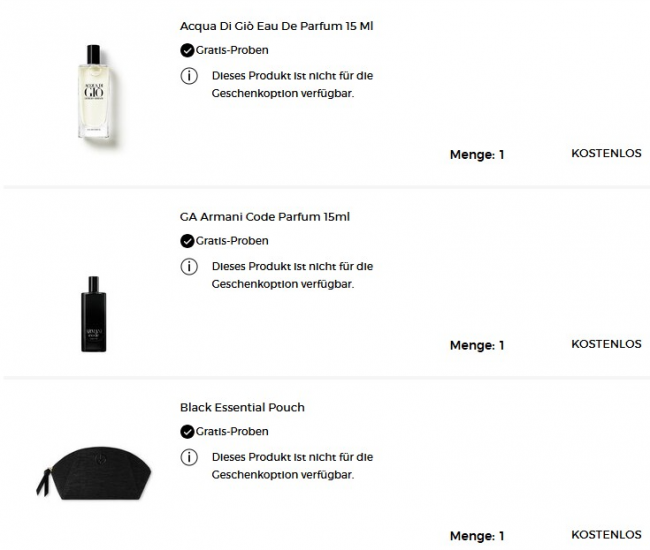This screenshot has width=650, height=550.
Task: Click the info icon for Acqua Di Giò
Action: 188,75
